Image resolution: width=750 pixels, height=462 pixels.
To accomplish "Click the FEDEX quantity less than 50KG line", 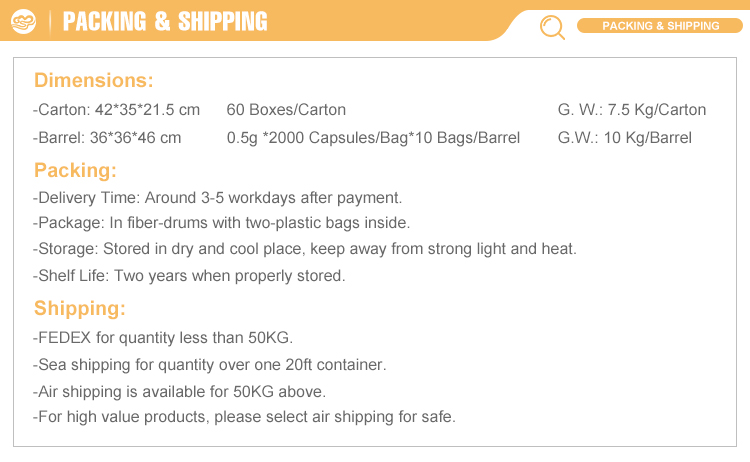I will click(x=163, y=338).
